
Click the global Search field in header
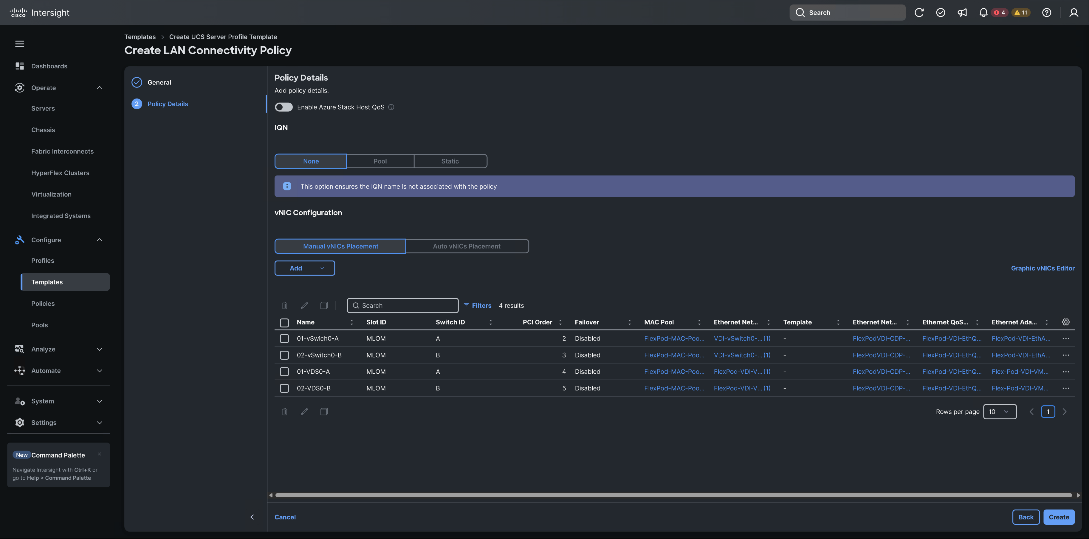(x=847, y=13)
